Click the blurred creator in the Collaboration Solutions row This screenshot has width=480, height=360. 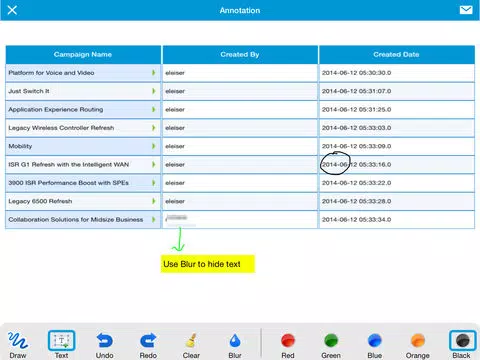pyautogui.click(x=176, y=218)
